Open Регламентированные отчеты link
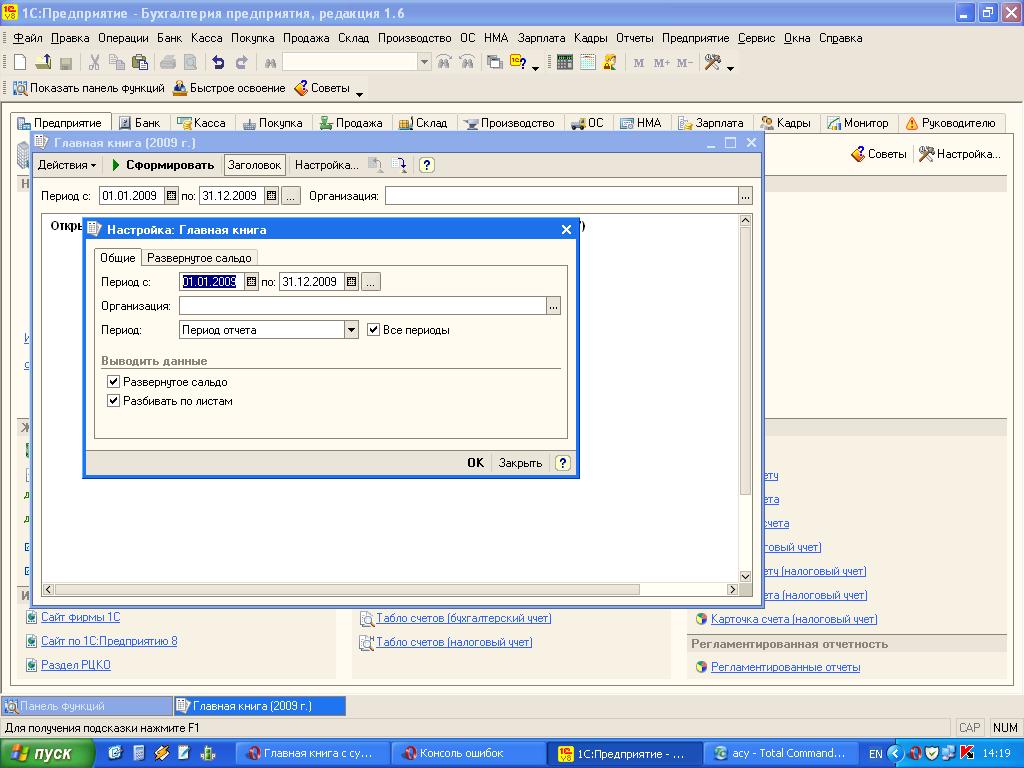This screenshot has width=1024, height=768. [x=785, y=667]
